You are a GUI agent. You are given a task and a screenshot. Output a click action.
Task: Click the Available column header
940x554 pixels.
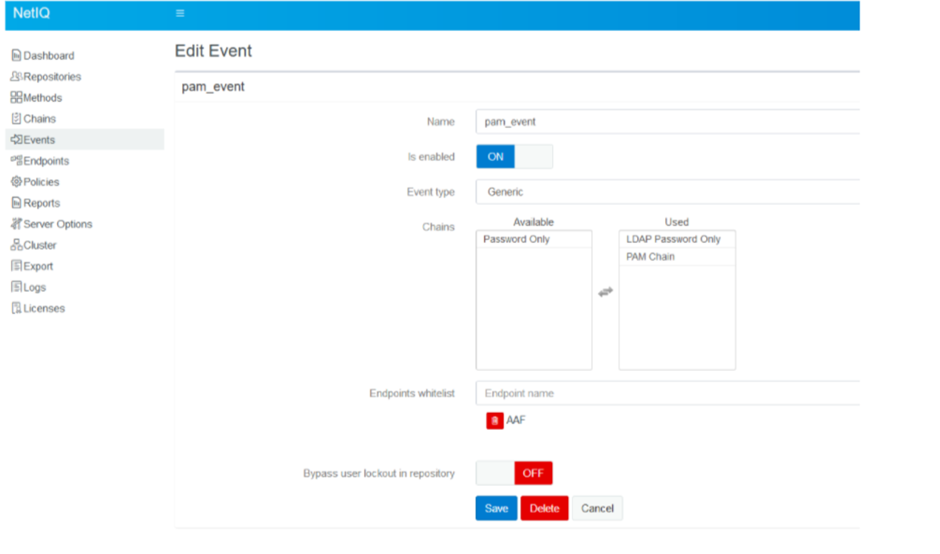pos(534,222)
